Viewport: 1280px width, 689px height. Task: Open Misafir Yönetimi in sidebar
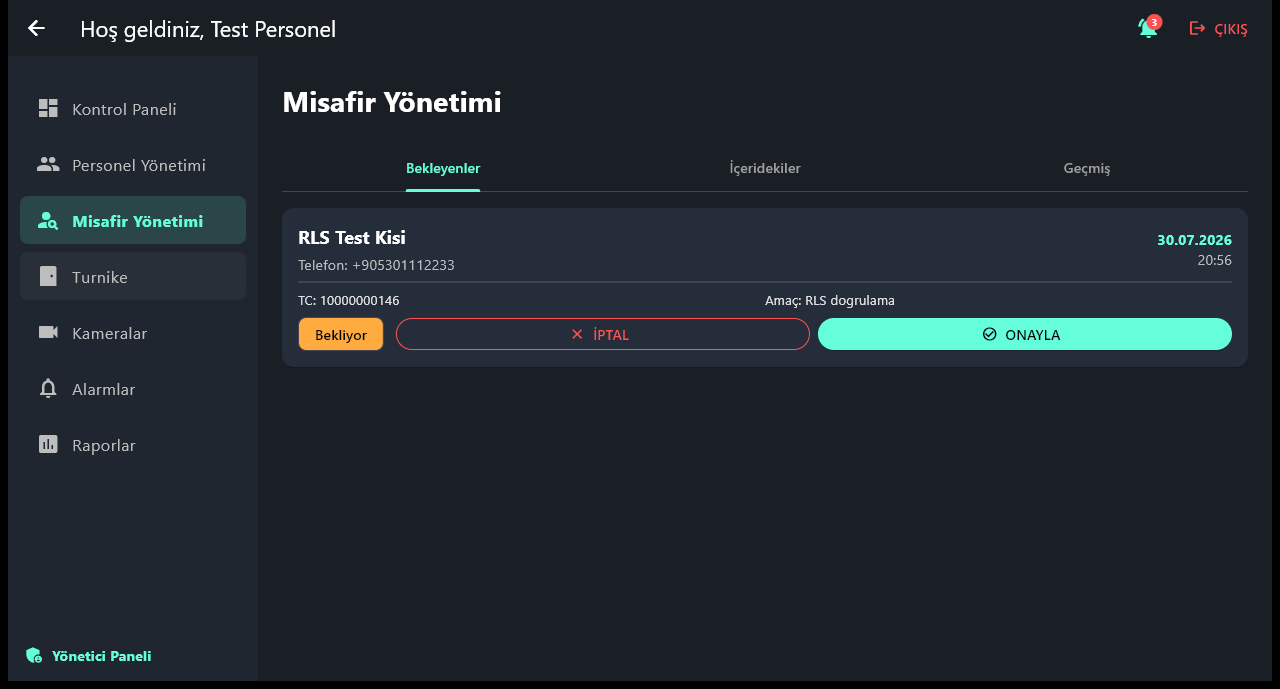133,220
